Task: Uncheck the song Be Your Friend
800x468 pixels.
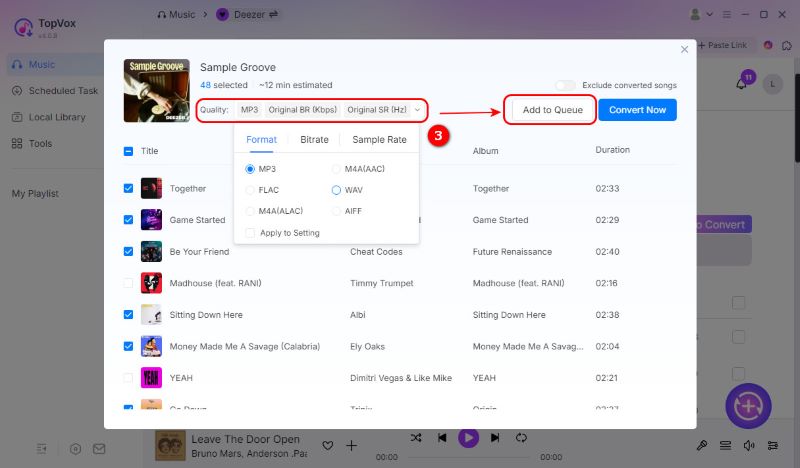Action: point(129,252)
